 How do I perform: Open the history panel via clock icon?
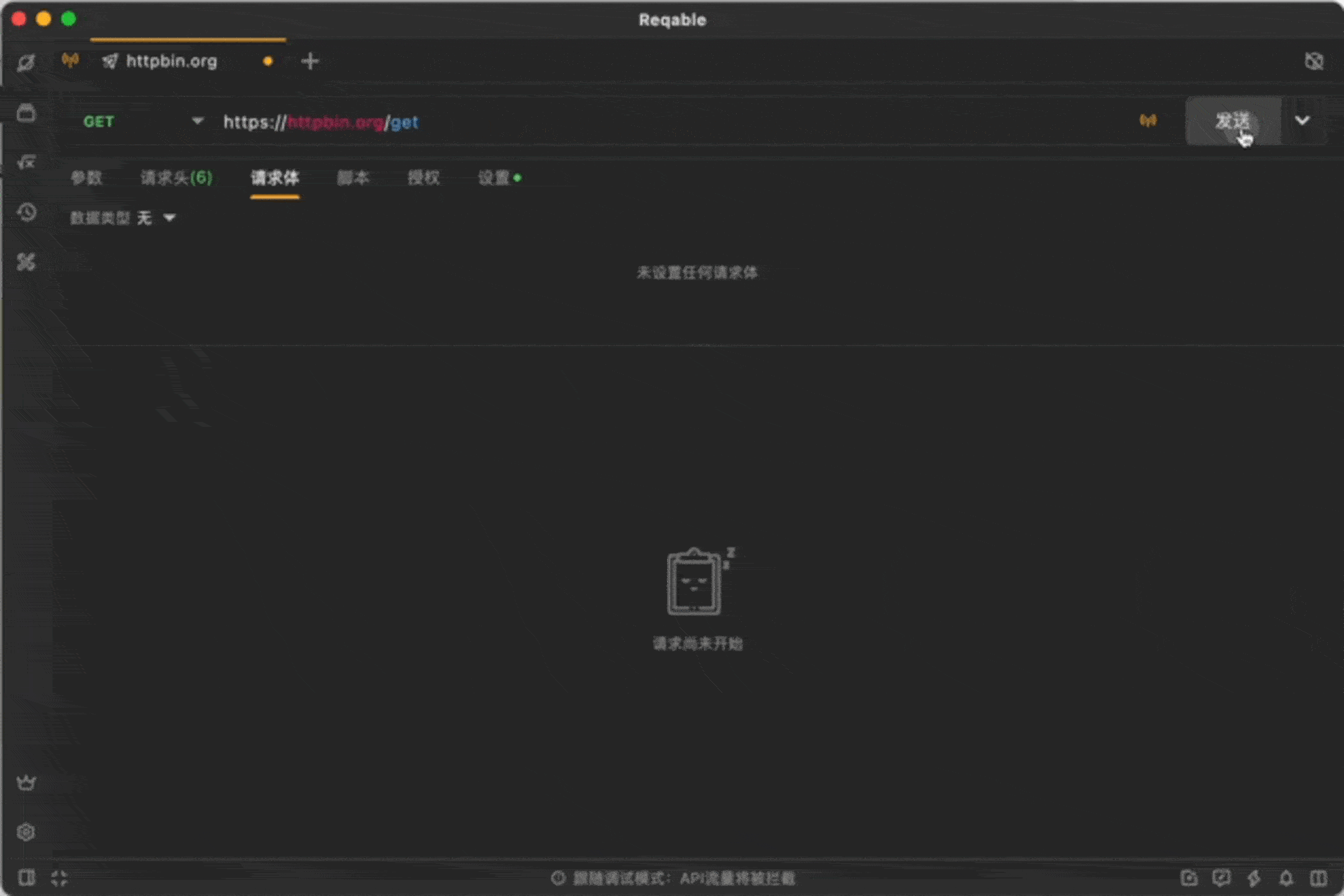tap(26, 213)
